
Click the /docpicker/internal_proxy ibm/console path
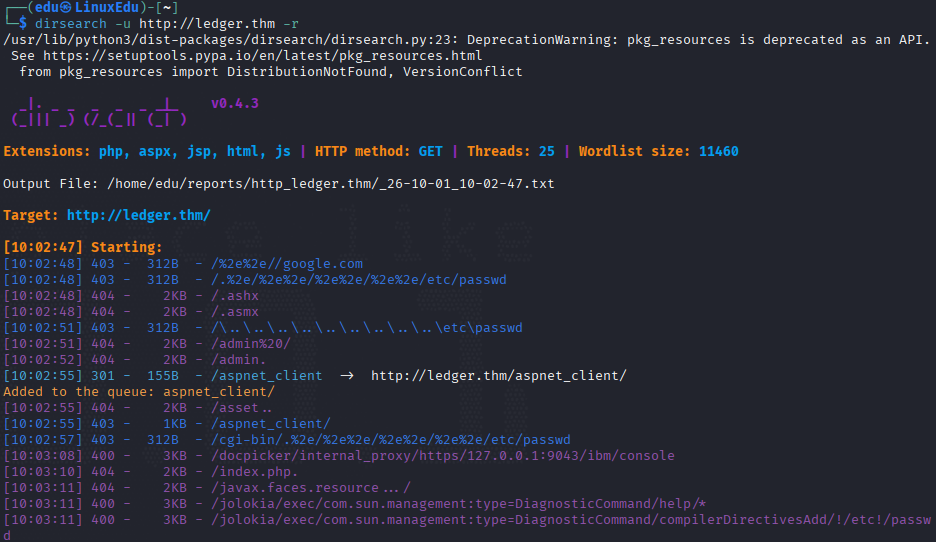[442, 455]
